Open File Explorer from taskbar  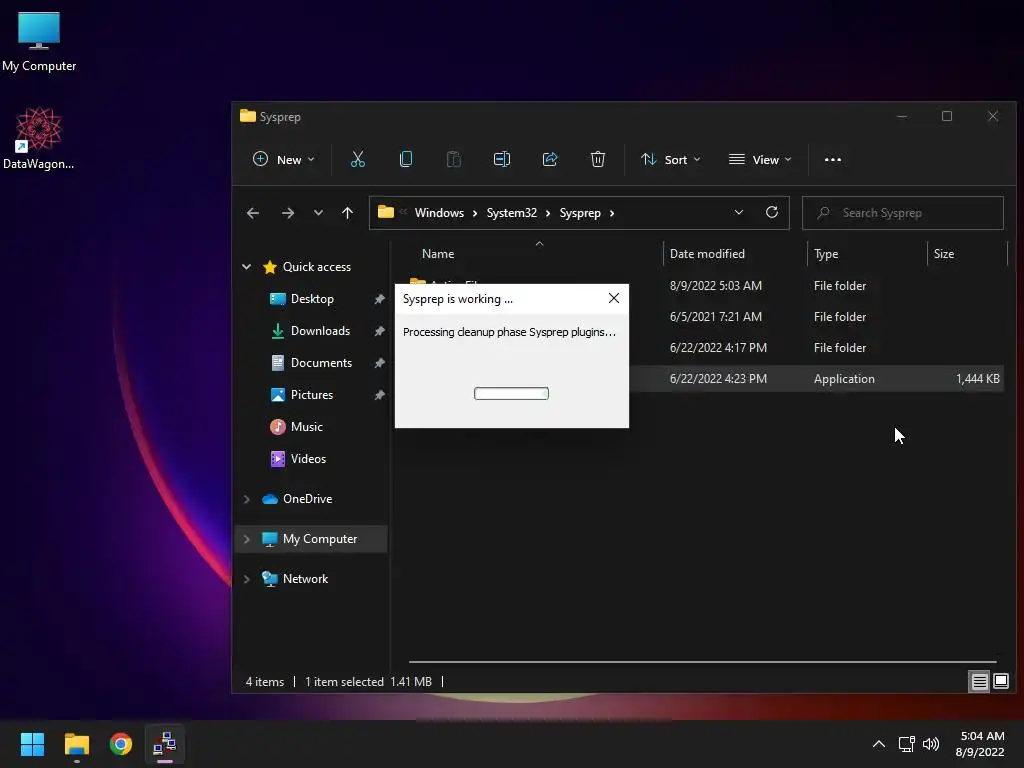76,744
